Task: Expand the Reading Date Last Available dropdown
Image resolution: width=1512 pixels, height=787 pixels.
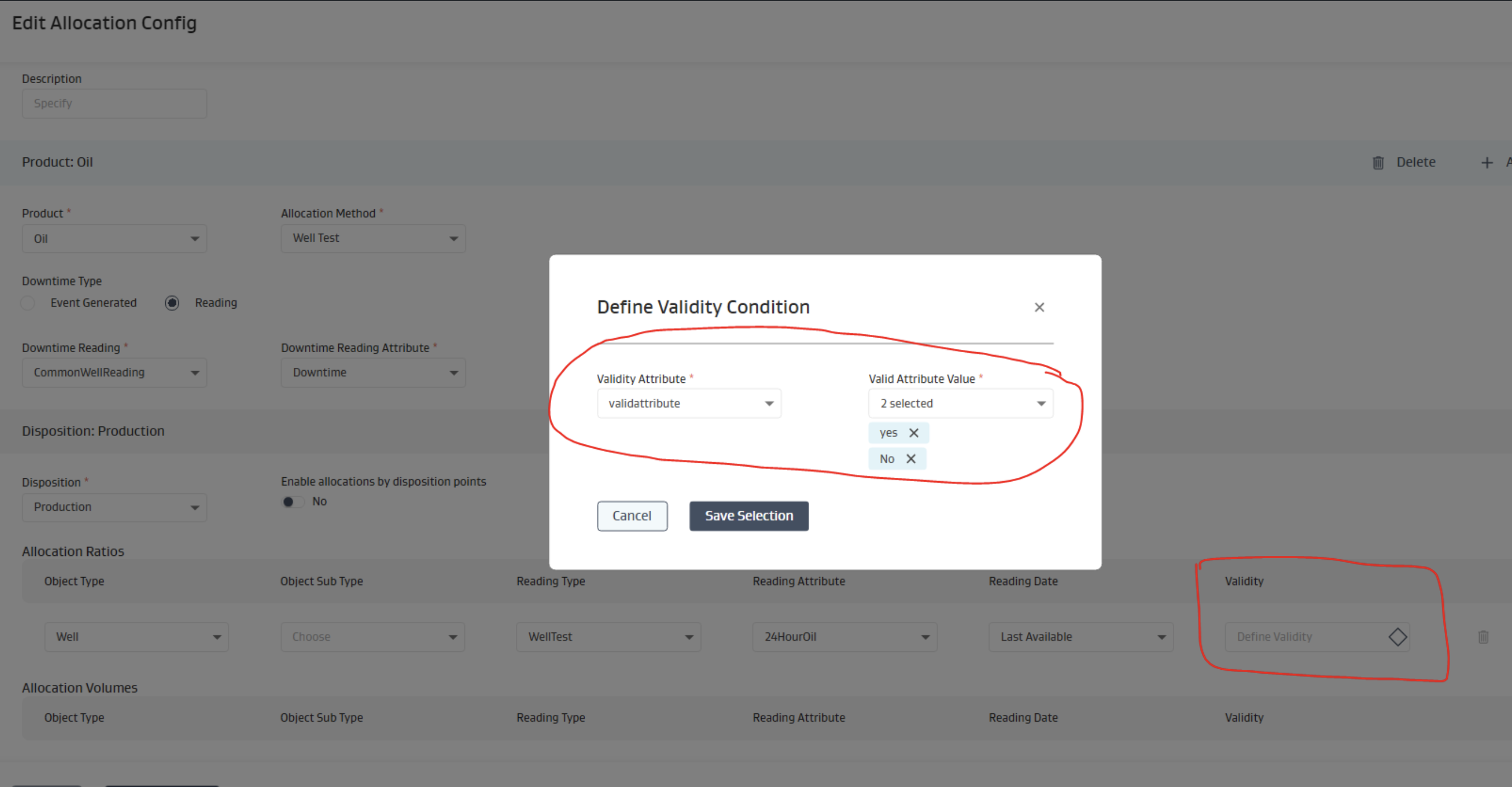Action: 1080,637
